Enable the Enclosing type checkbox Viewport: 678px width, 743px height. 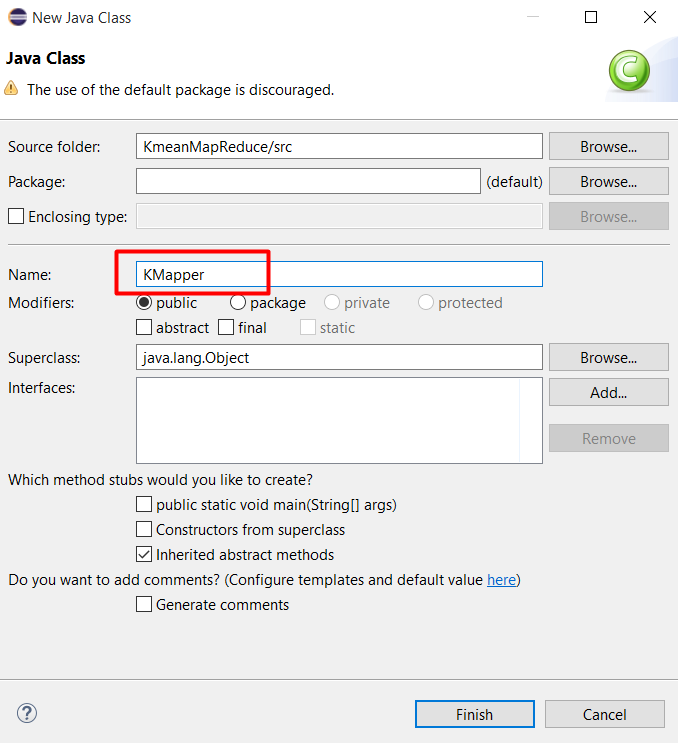(16, 216)
